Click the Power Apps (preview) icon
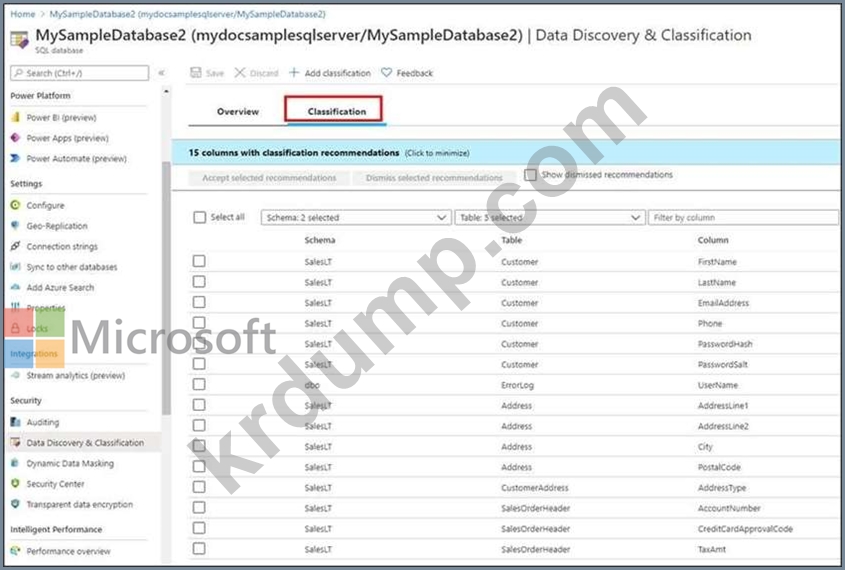This screenshot has height=570, width=845. [x=16, y=138]
